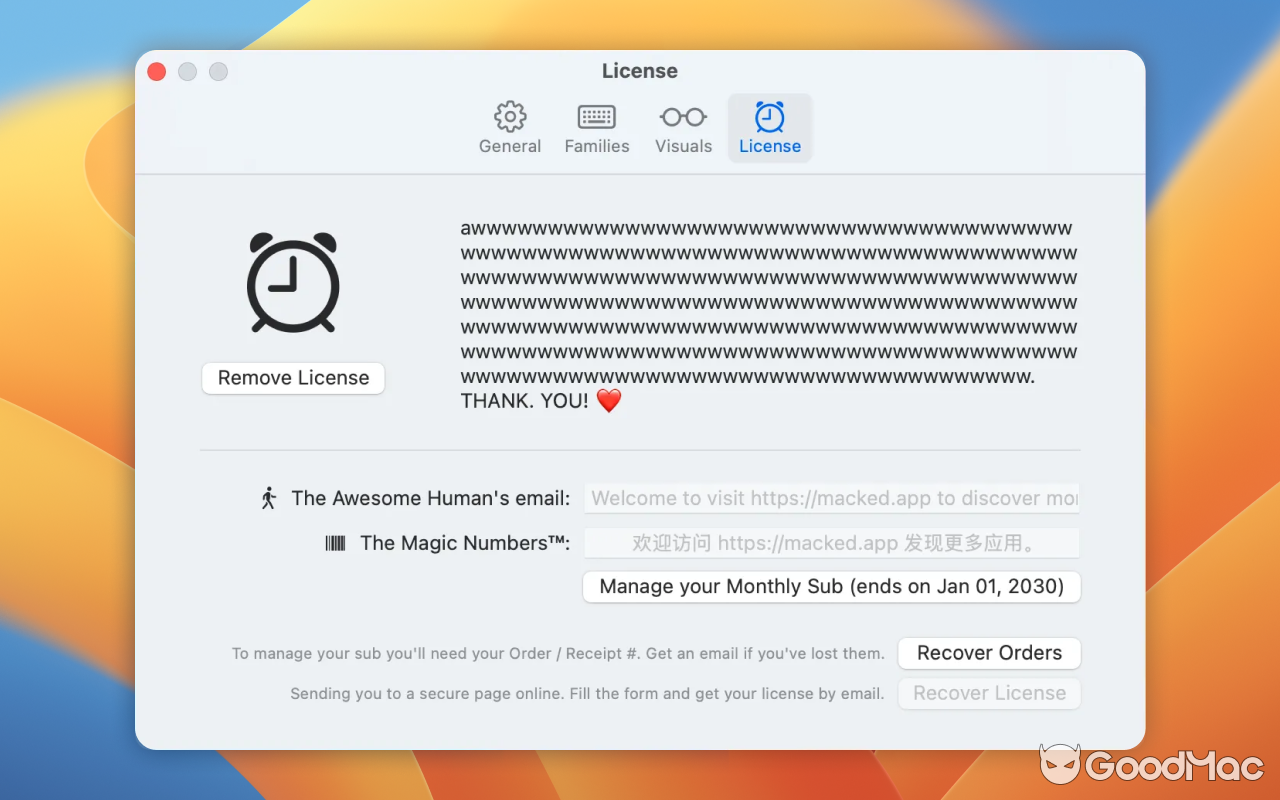Click the walking person icon beside email label
Viewport: 1280px width, 800px height.
click(268, 498)
